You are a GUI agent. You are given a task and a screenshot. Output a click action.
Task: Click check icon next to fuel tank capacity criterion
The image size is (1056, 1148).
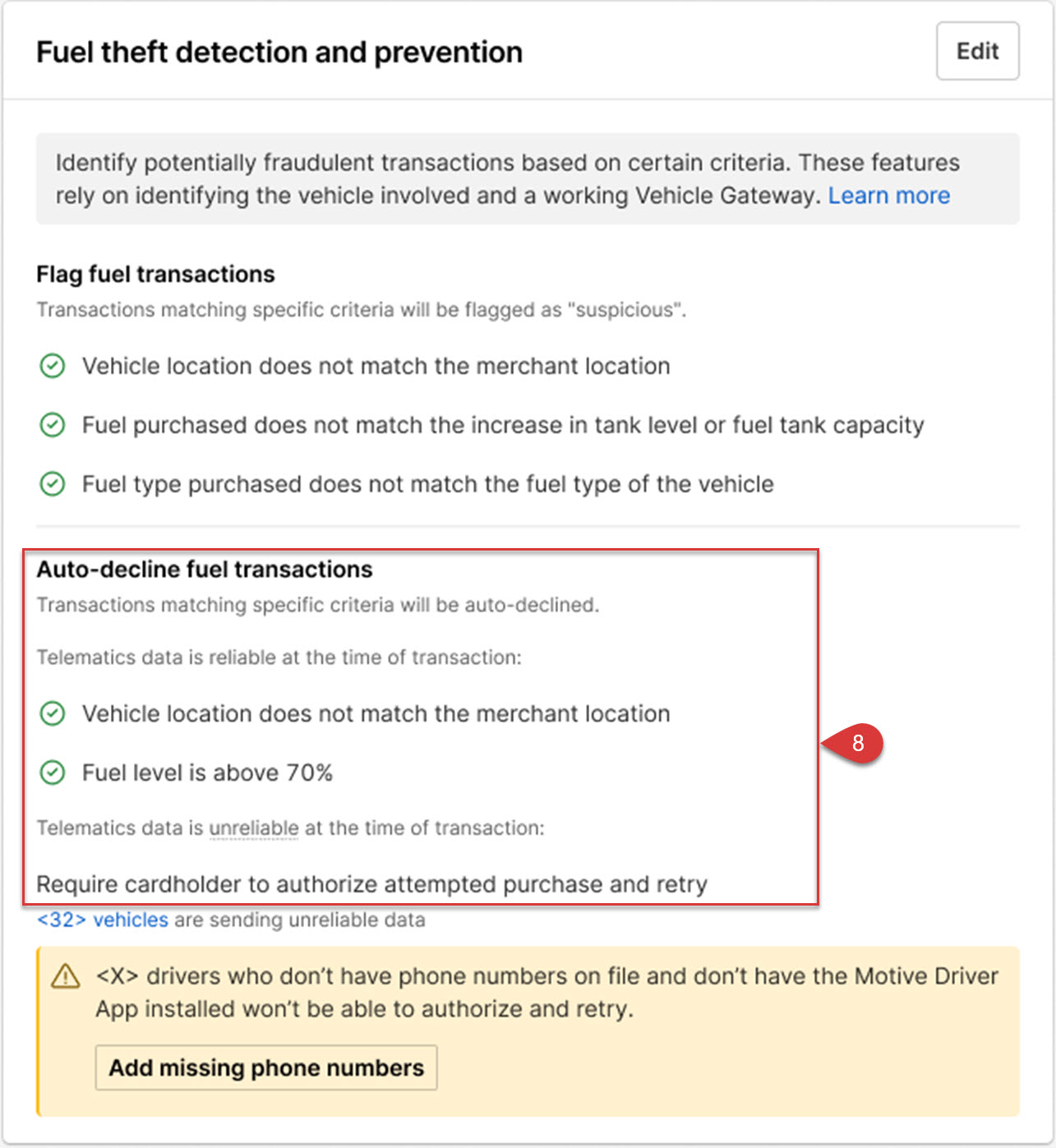53,425
